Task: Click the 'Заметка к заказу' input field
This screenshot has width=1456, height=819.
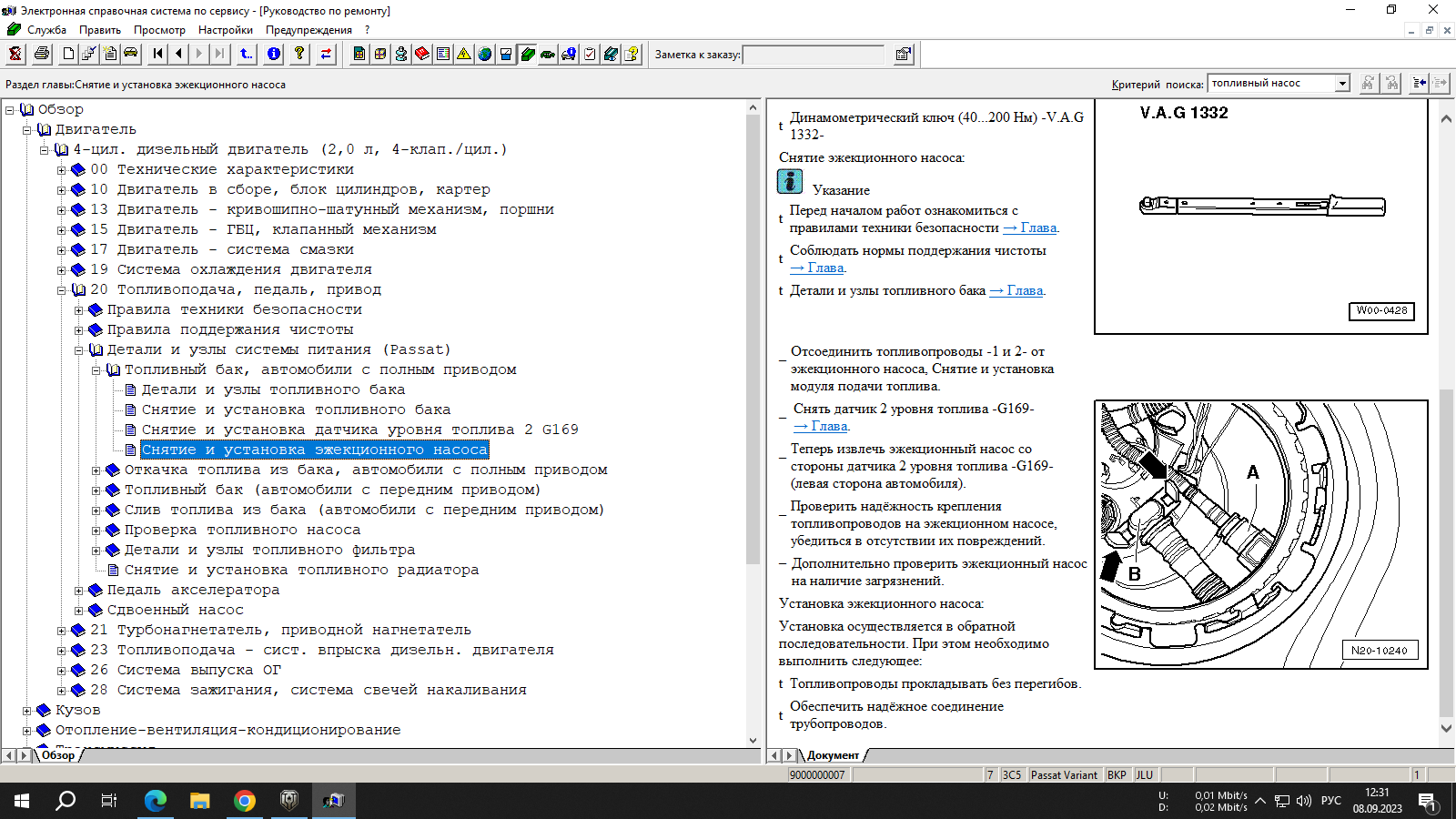Action: pyautogui.click(x=814, y=55)
